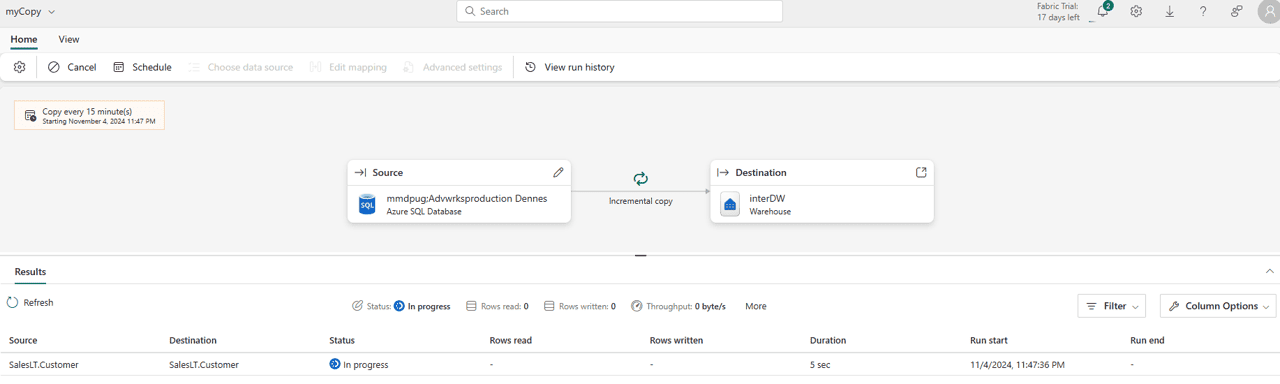
Task: Switch to the Home tab
Action: tap(24, 40)
